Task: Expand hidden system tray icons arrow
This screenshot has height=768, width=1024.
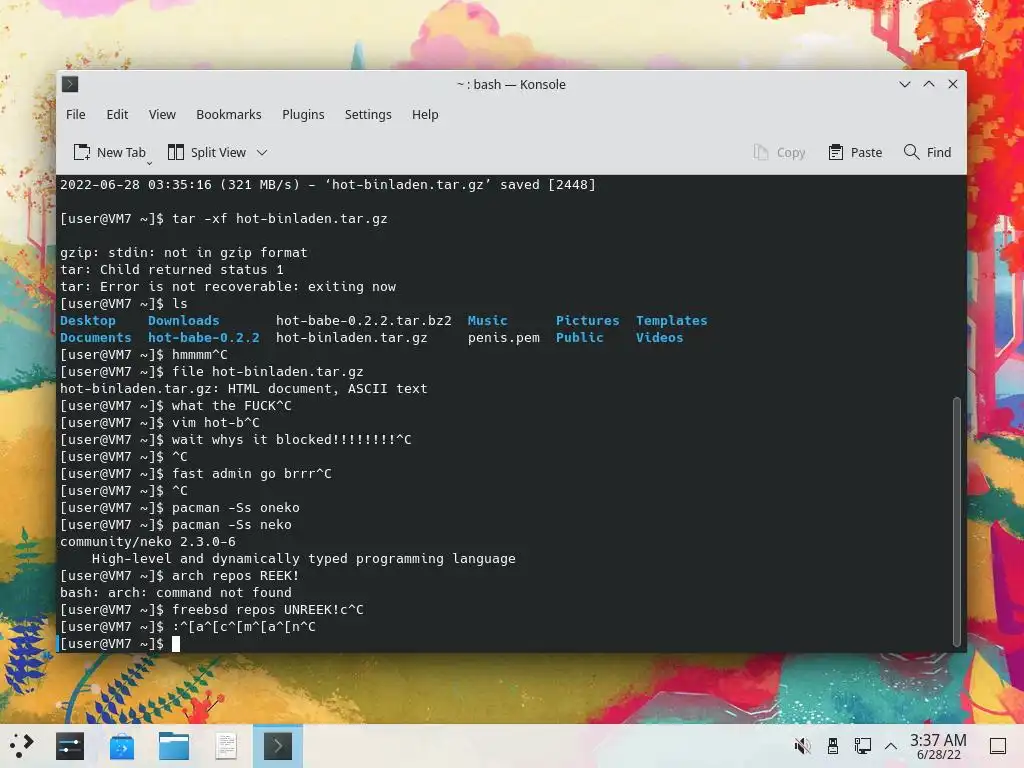Action: tap(891, 746)
